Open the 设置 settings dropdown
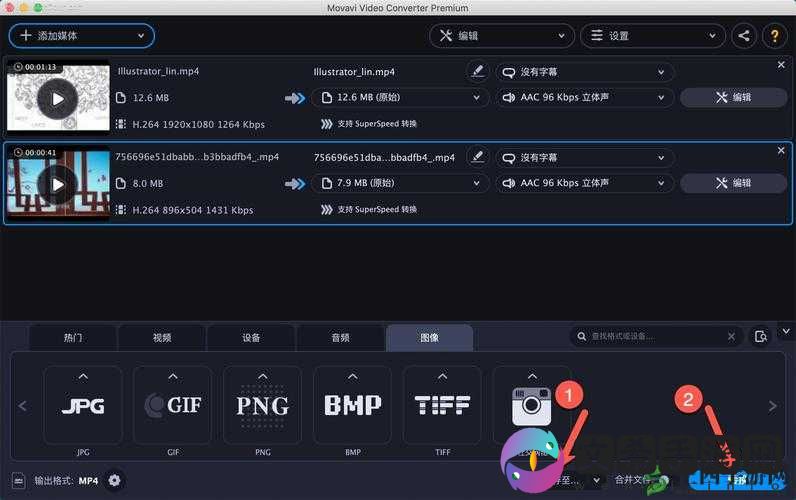The image size is (796, 500). click(653, 36)
